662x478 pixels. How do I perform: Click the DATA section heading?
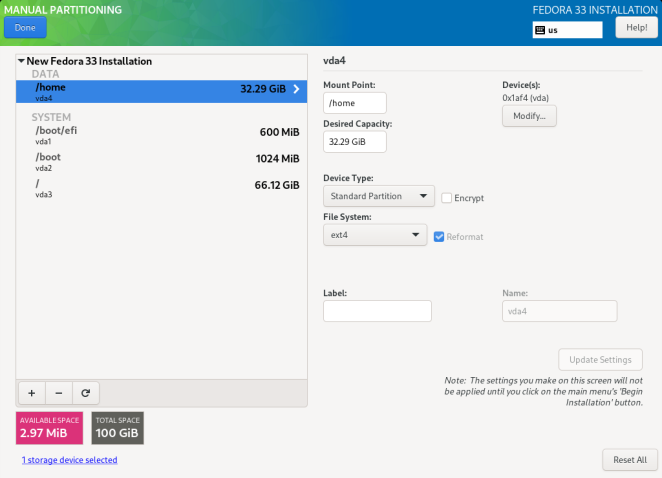45,74
